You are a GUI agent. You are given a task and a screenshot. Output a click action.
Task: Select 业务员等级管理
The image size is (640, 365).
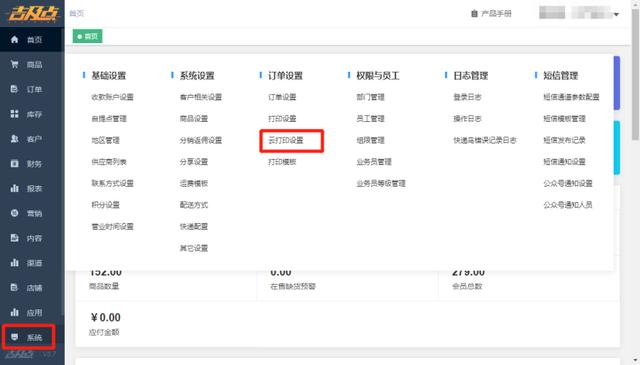click(x=381, y=183)
